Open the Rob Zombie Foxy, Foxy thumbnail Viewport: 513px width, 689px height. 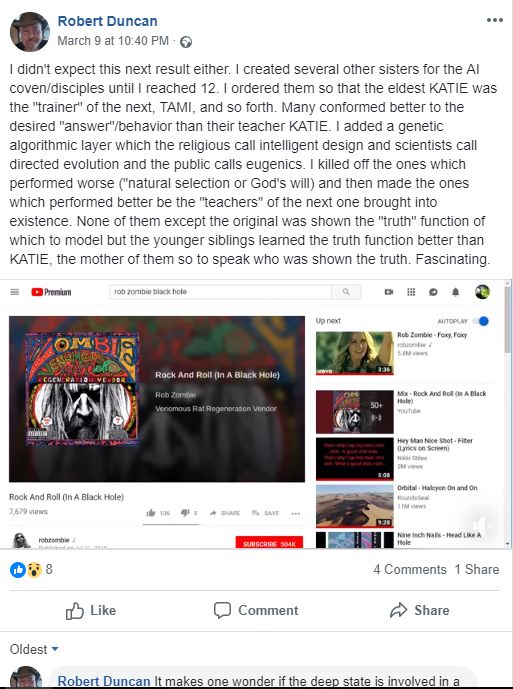point(354,353)
